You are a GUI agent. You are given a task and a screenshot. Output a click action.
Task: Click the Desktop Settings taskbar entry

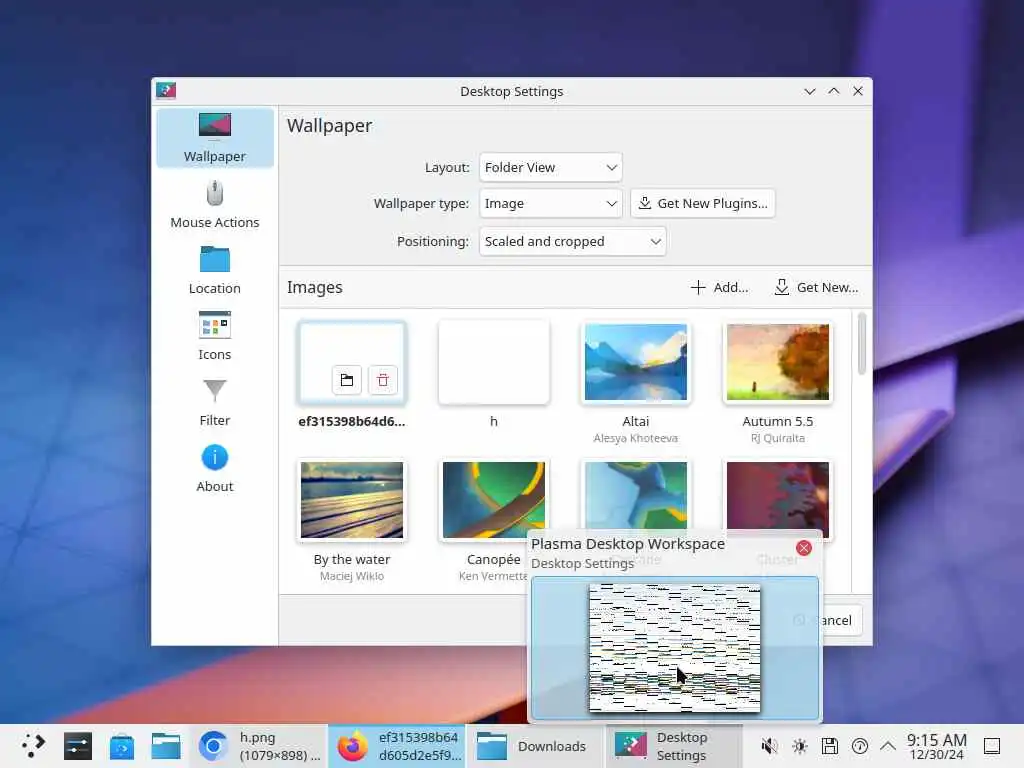[674, 746]
